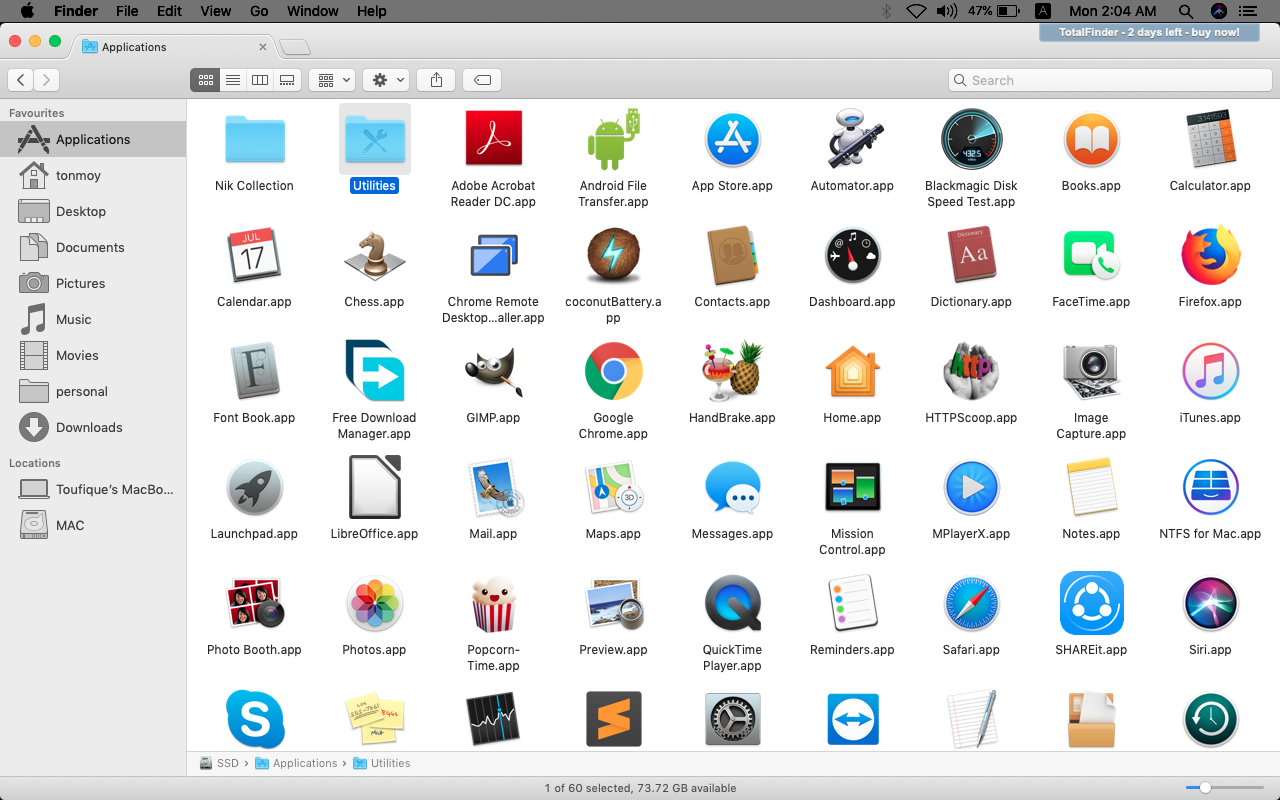Select the Android File Transfer app icon

tap(613, 139)
